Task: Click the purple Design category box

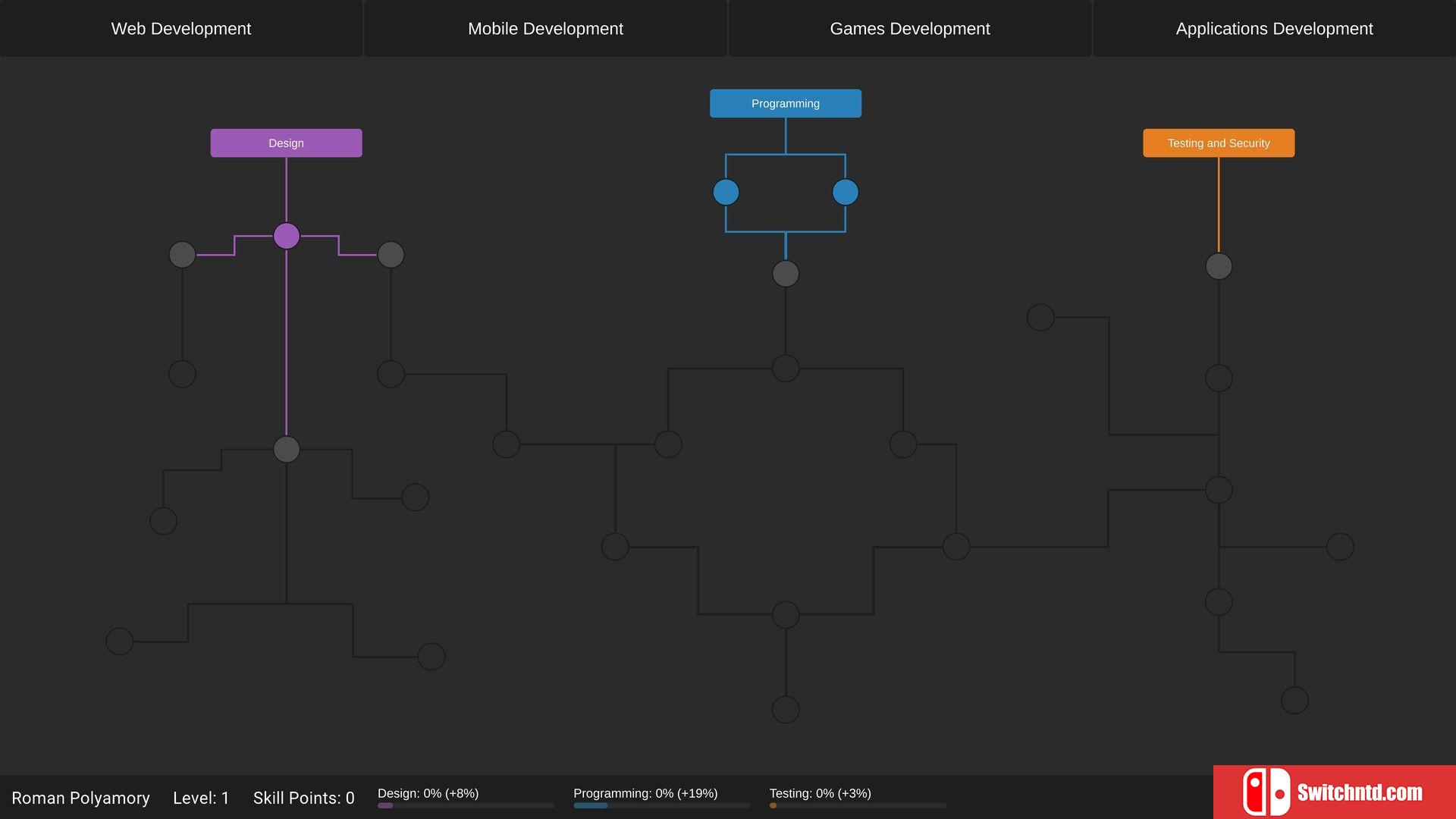Action: pos(286,143)
